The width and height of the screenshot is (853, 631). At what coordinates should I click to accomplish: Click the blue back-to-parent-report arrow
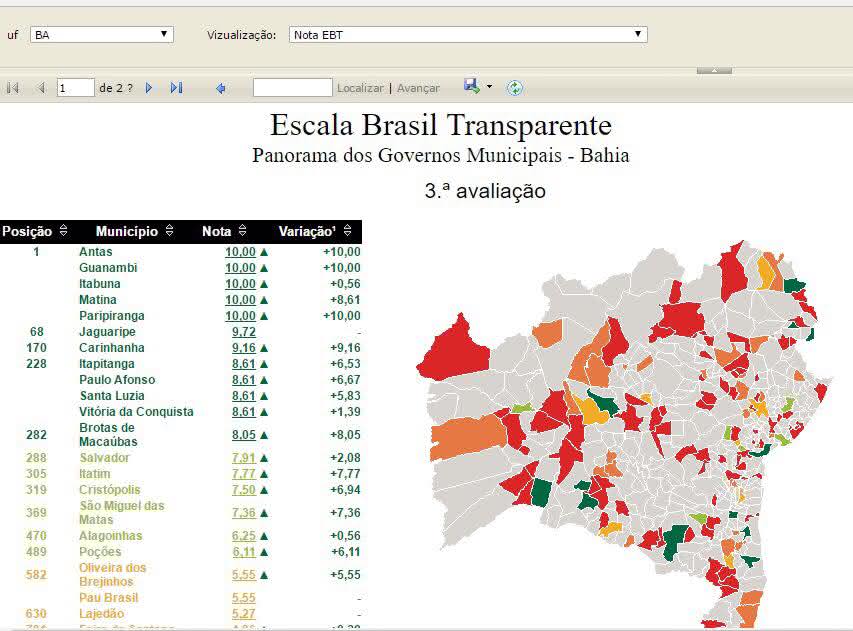(220, 88)
